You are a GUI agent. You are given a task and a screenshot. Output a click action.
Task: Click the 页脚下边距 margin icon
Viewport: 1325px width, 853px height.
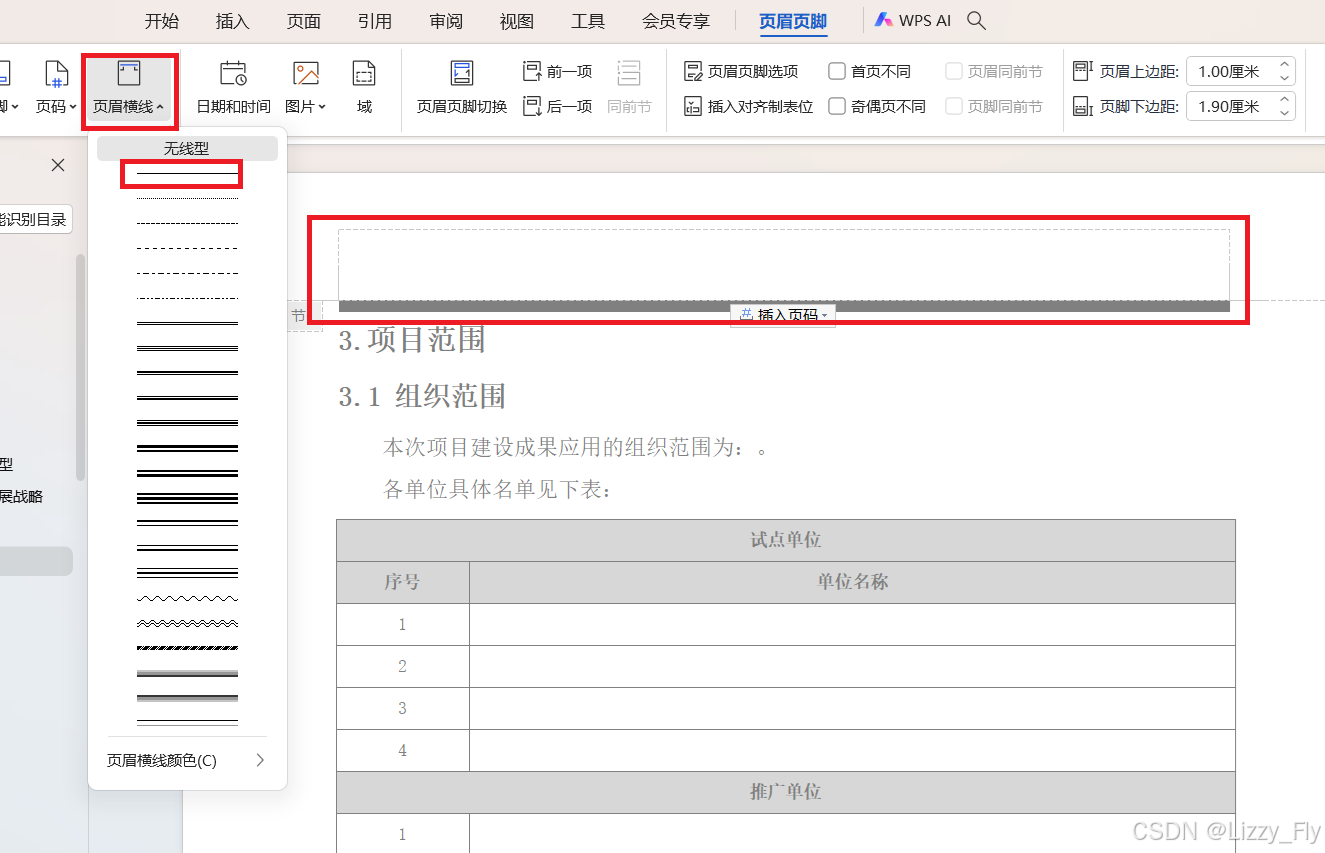tap(1082, 106)
